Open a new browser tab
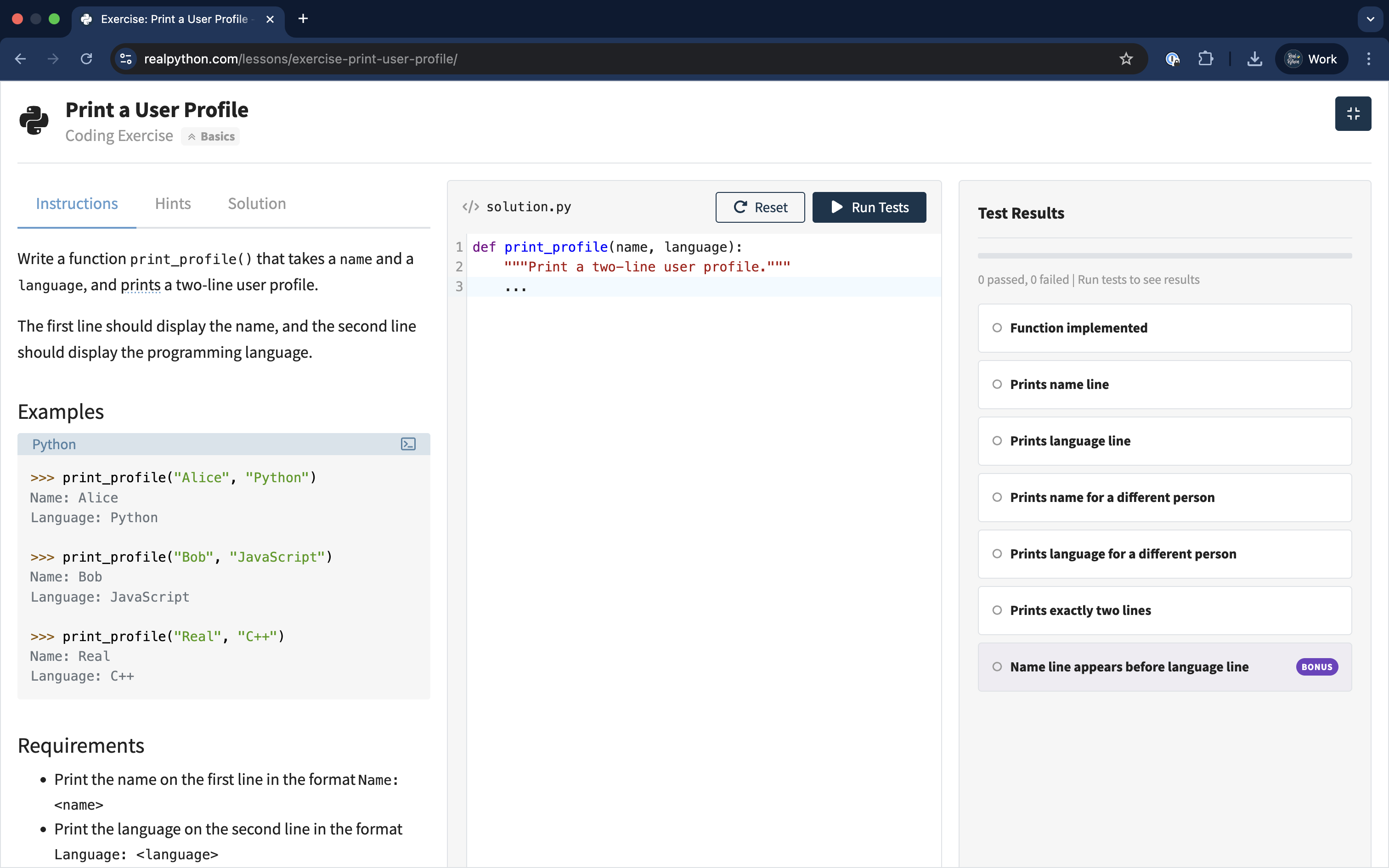1389x868 pixels. click(x=303, y=19)
